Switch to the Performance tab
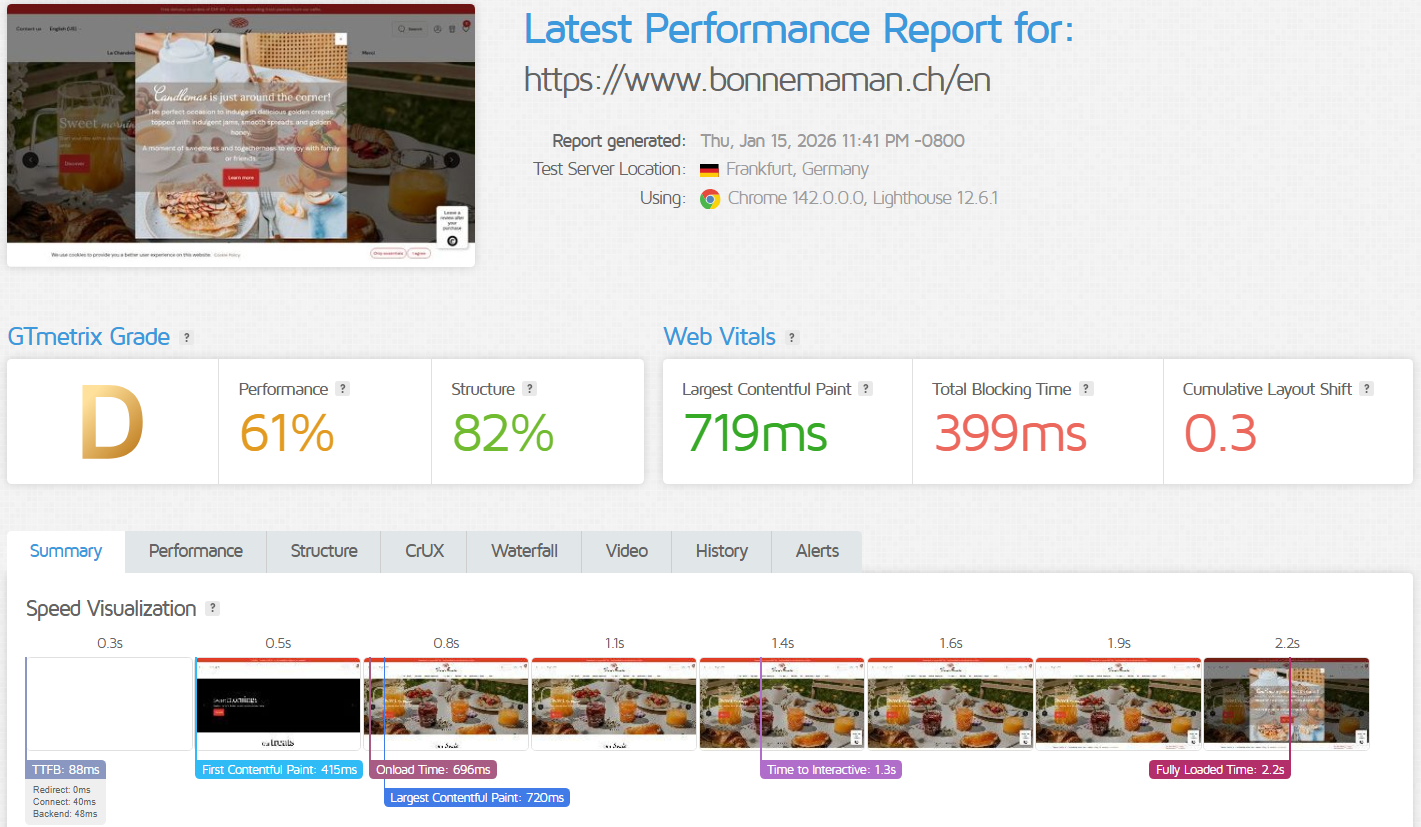This screenshot has height=827, width=1421. tap(196, 551)
